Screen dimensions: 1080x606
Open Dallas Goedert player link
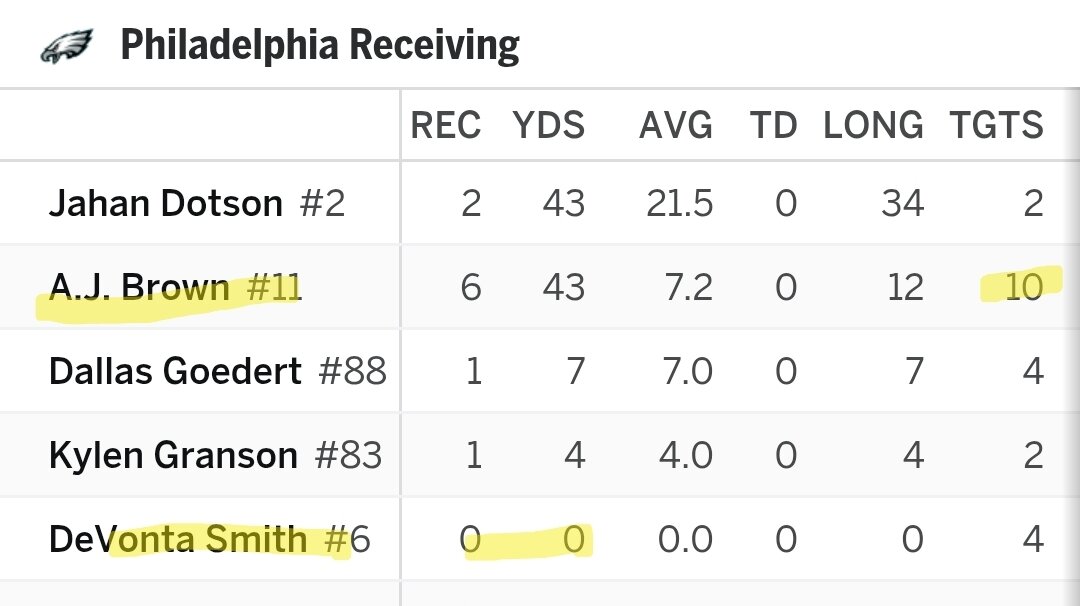175,372
